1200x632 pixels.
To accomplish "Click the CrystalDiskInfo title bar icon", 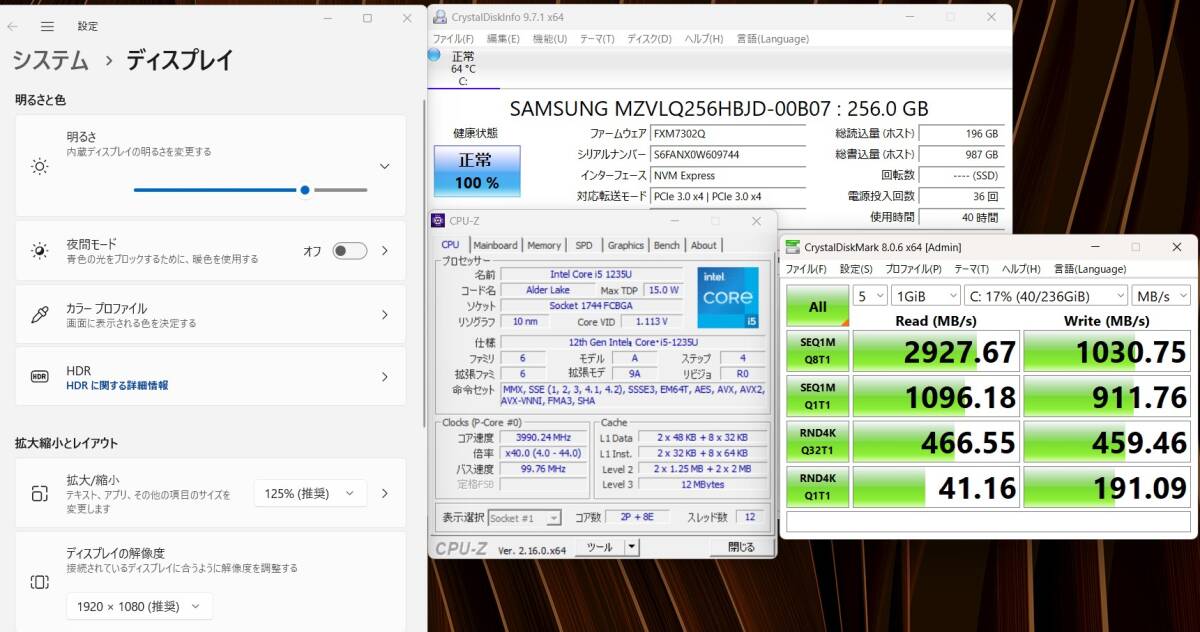I will pos(440,17).
